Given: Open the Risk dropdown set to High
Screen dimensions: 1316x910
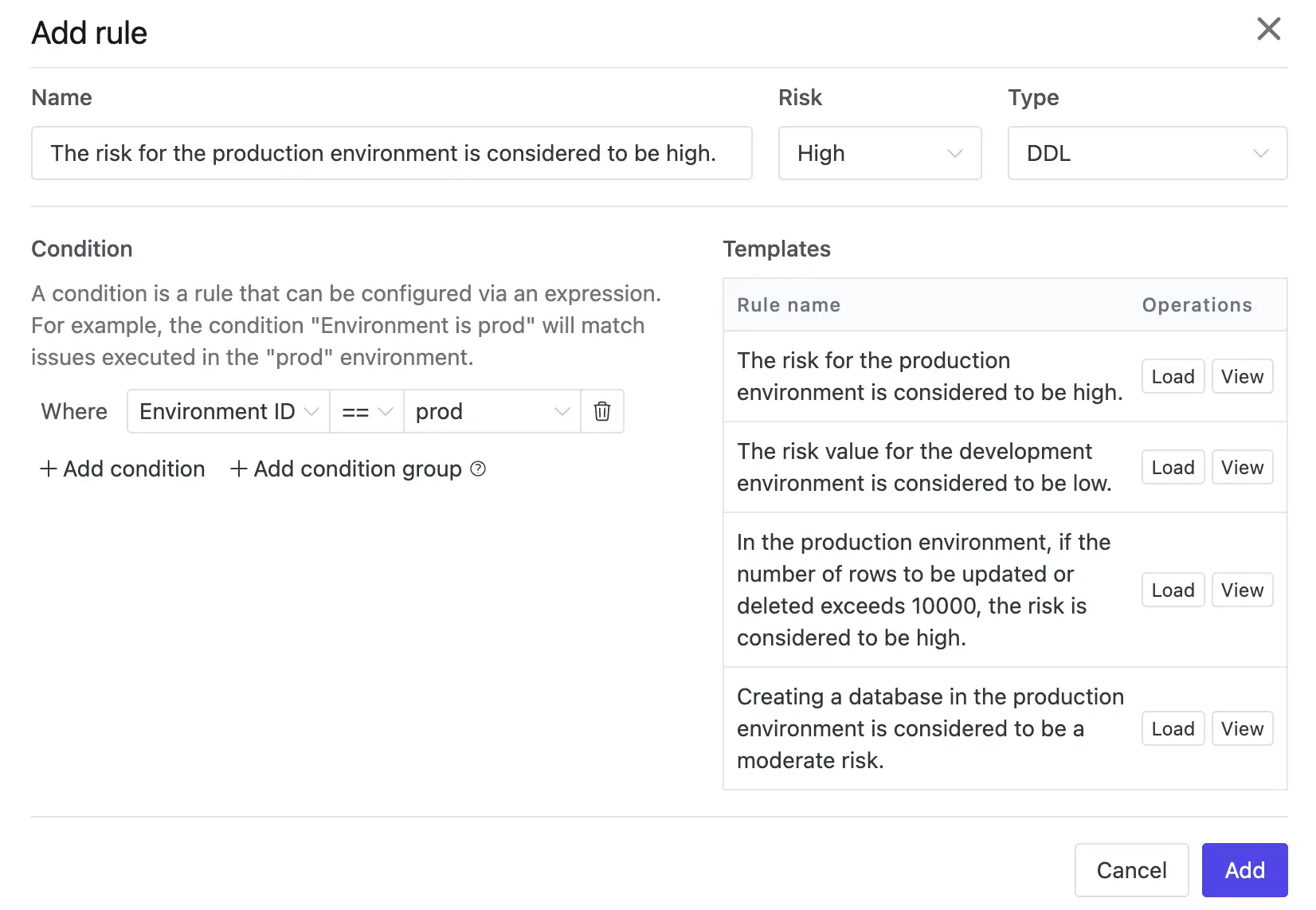Looking at the screenshot, I should [879, 153].
